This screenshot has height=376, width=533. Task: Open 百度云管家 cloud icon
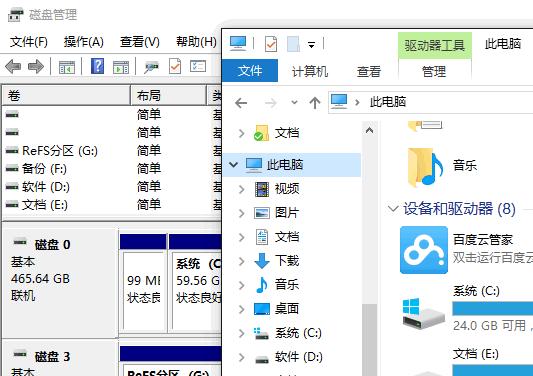point(424,250)
